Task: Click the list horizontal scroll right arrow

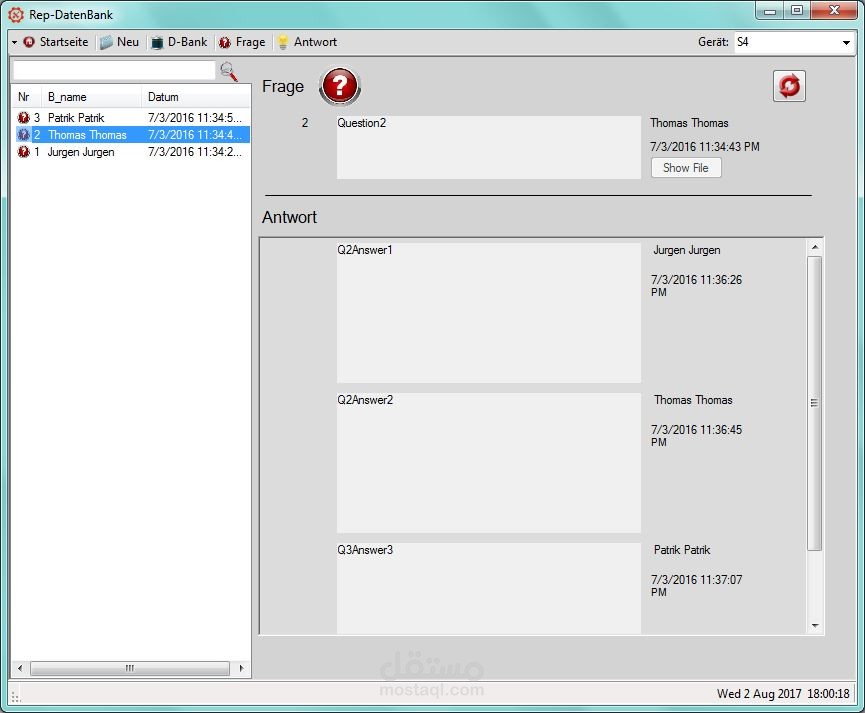Action: pyautogui.click(x=241, y=668)
